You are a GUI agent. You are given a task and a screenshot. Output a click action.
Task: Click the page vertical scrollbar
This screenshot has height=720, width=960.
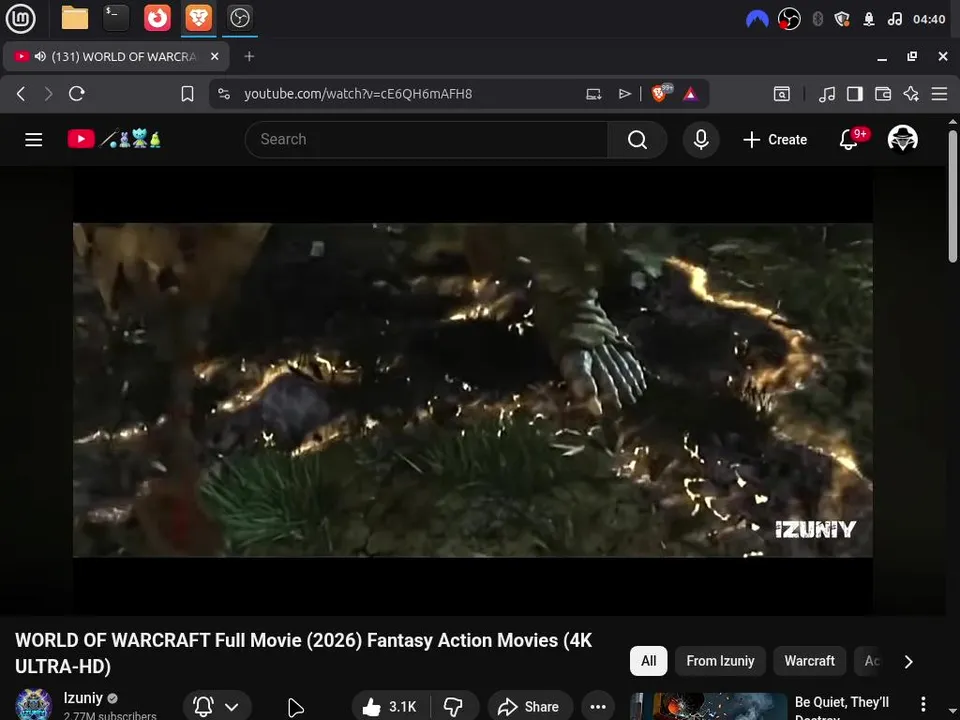point(953,196)
